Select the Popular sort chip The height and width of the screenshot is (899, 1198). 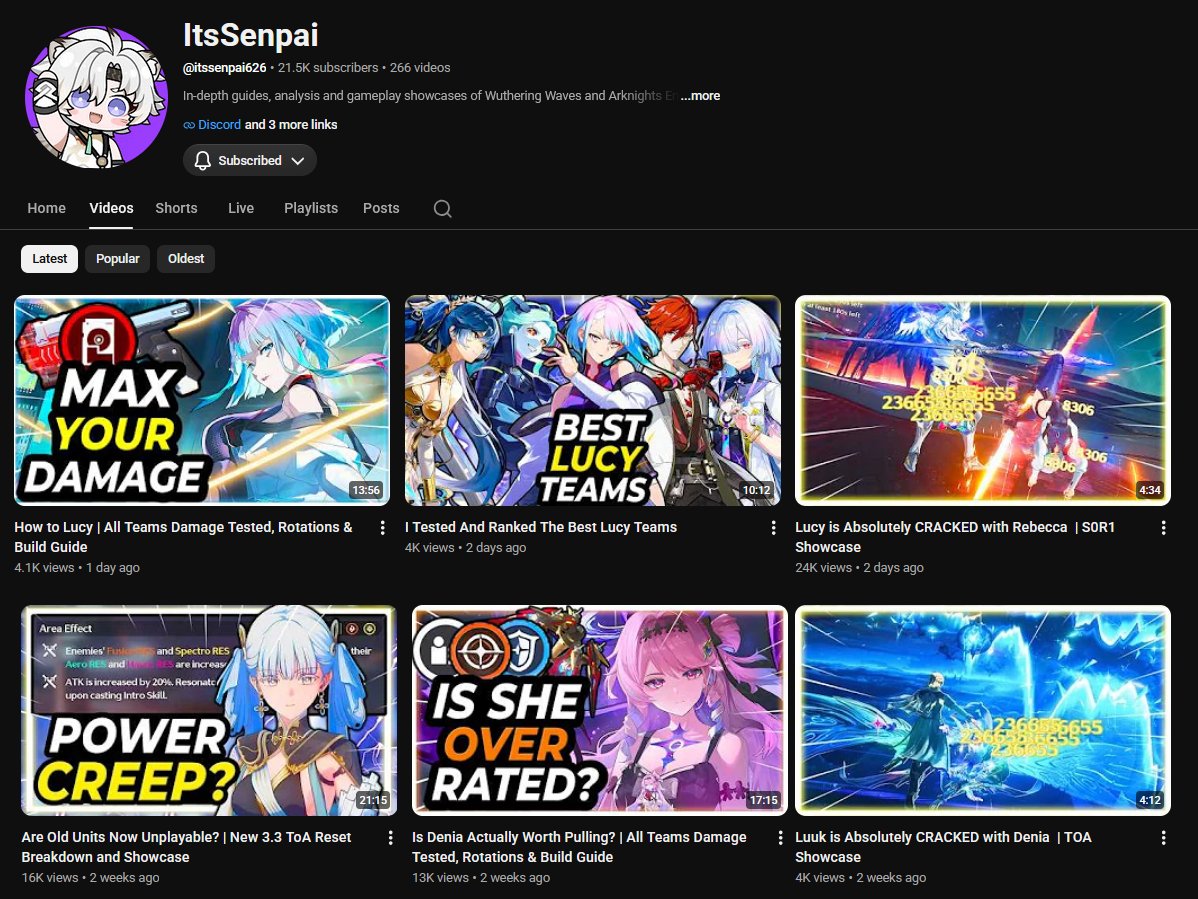[118, 259]
